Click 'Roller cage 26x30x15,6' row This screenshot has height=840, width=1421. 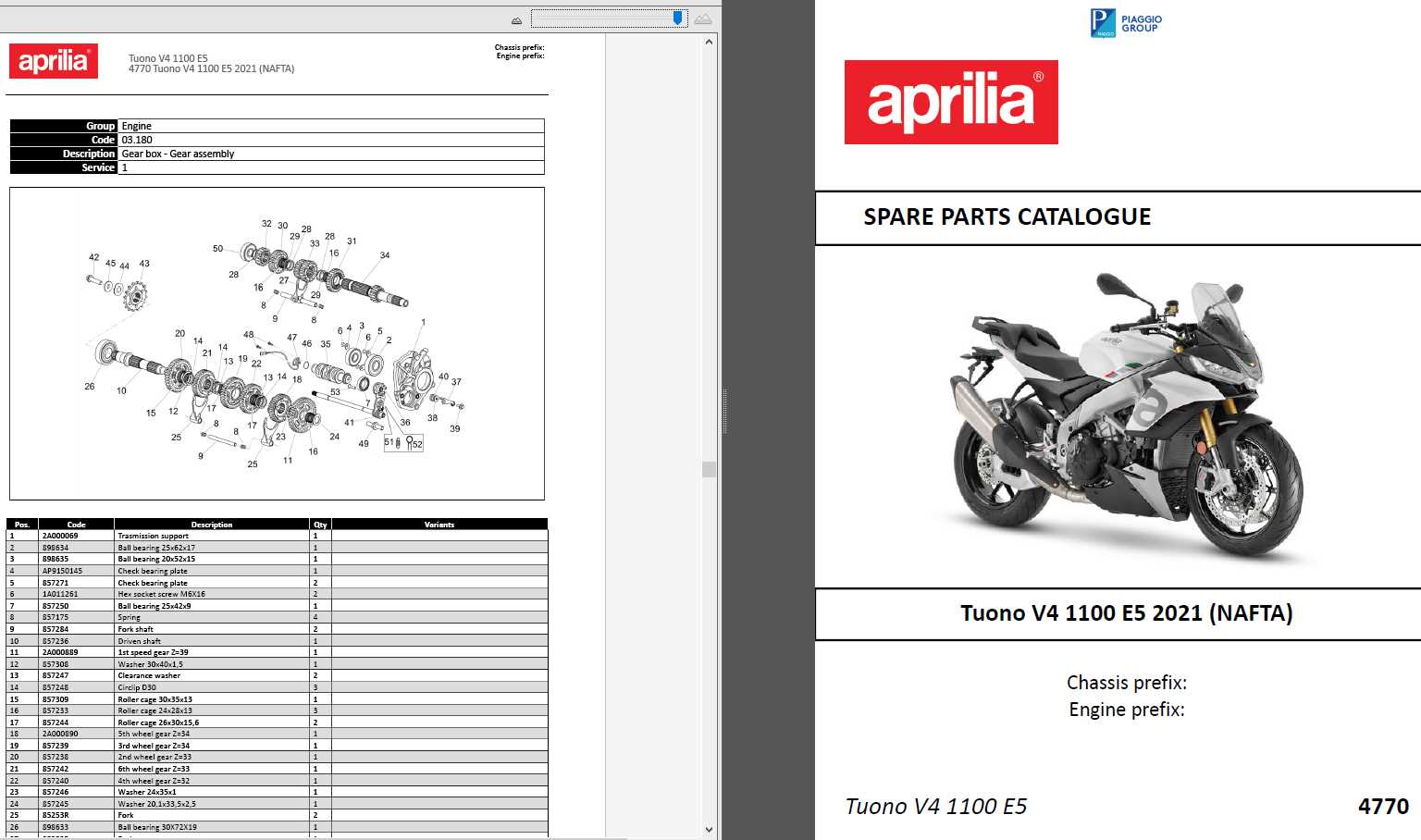tap(278, 723)
